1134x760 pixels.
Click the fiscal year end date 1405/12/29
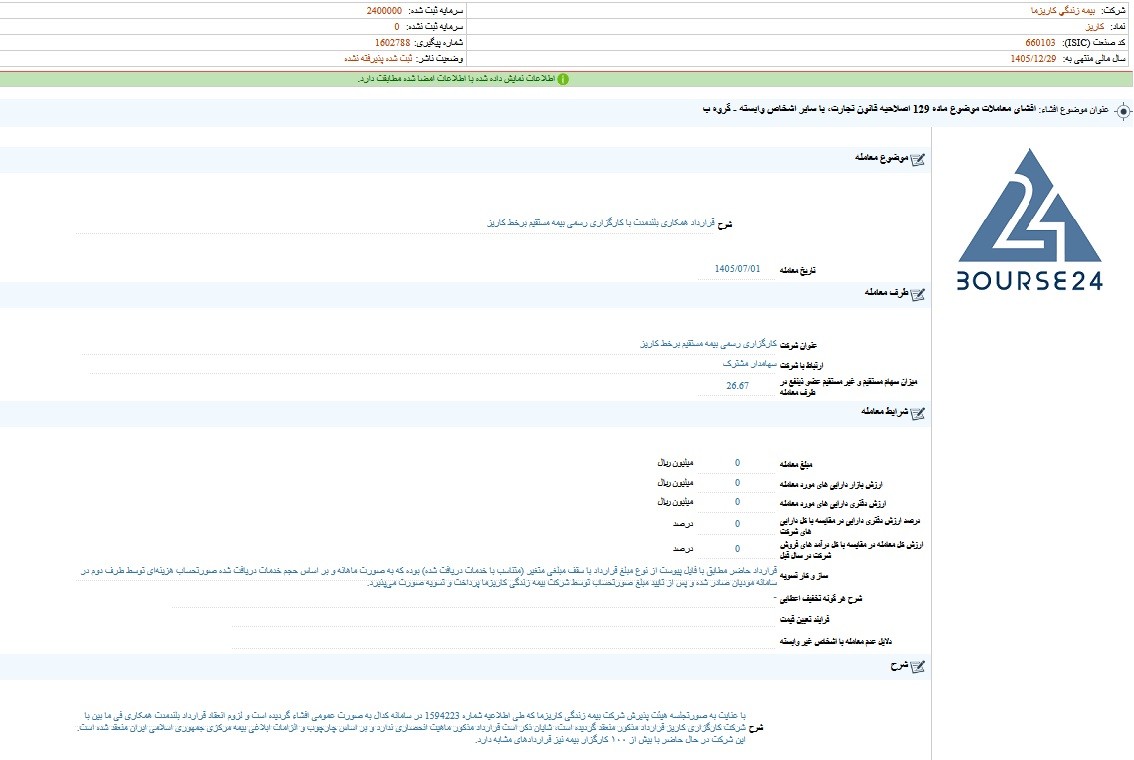click(1033, 59)
